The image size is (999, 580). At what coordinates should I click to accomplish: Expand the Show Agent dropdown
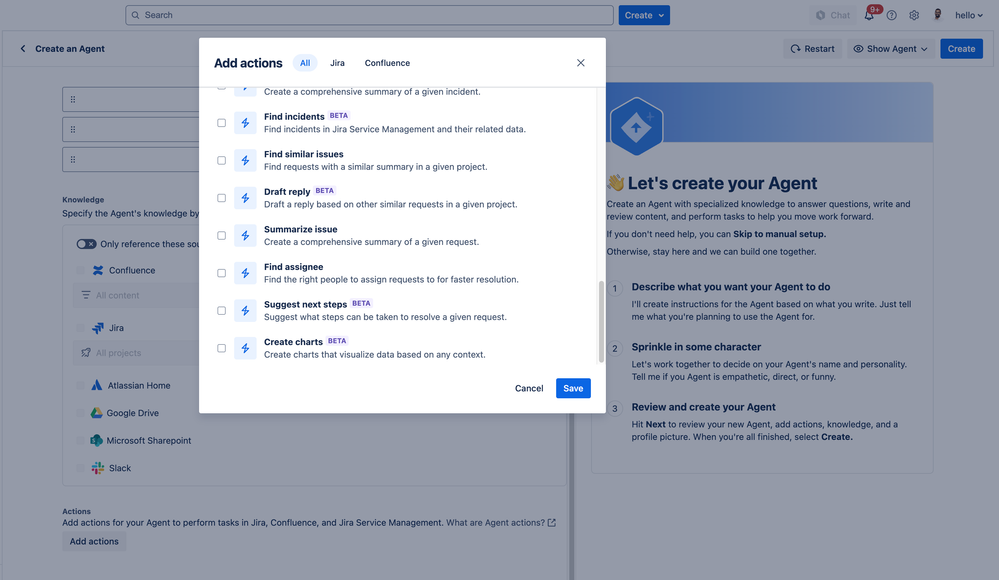[x=891, y=48]
